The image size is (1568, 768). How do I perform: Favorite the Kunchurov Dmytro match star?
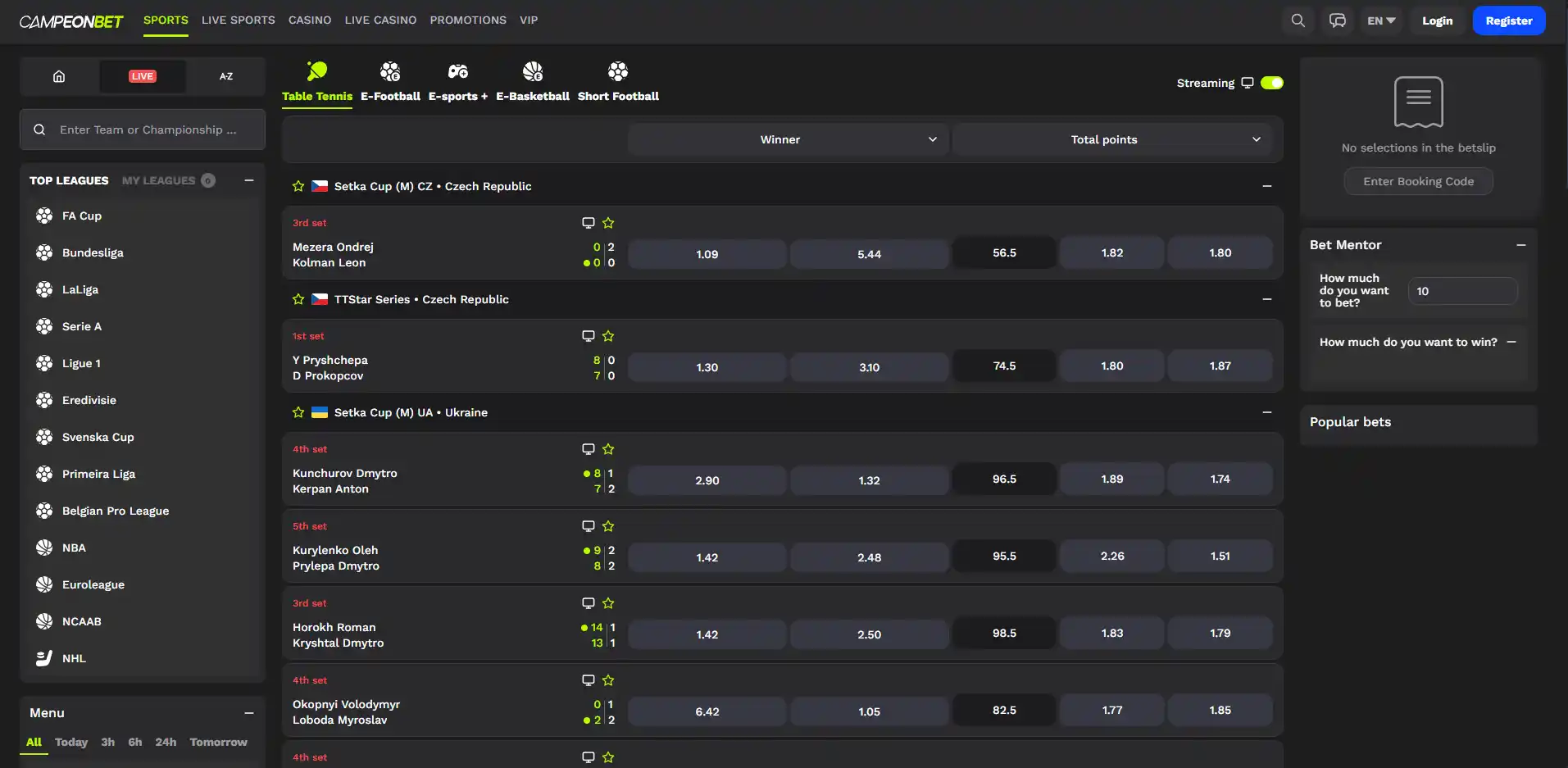pyautogui.click(x=608, y=449)
